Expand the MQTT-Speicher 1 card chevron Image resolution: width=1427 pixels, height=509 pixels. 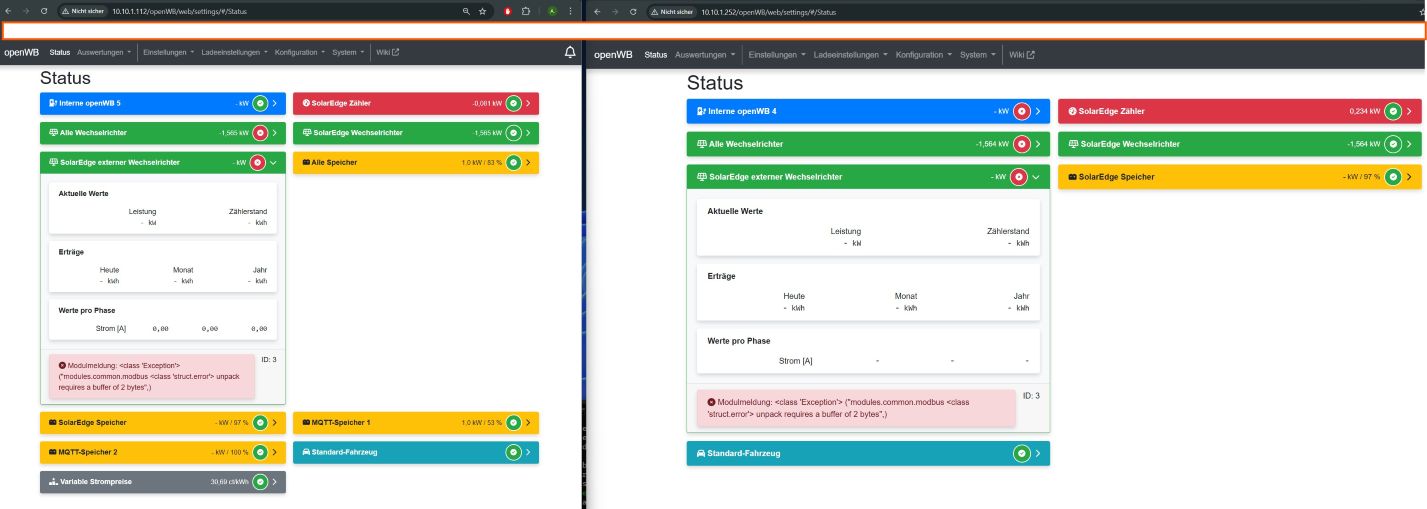tap(528, 422)
